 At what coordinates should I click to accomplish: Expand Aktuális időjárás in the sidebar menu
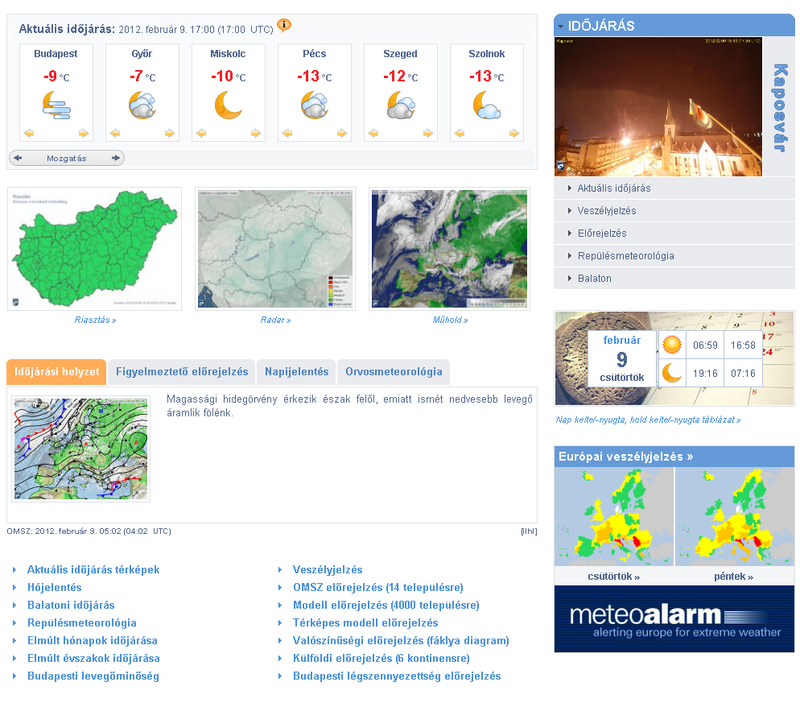[614, 188]
